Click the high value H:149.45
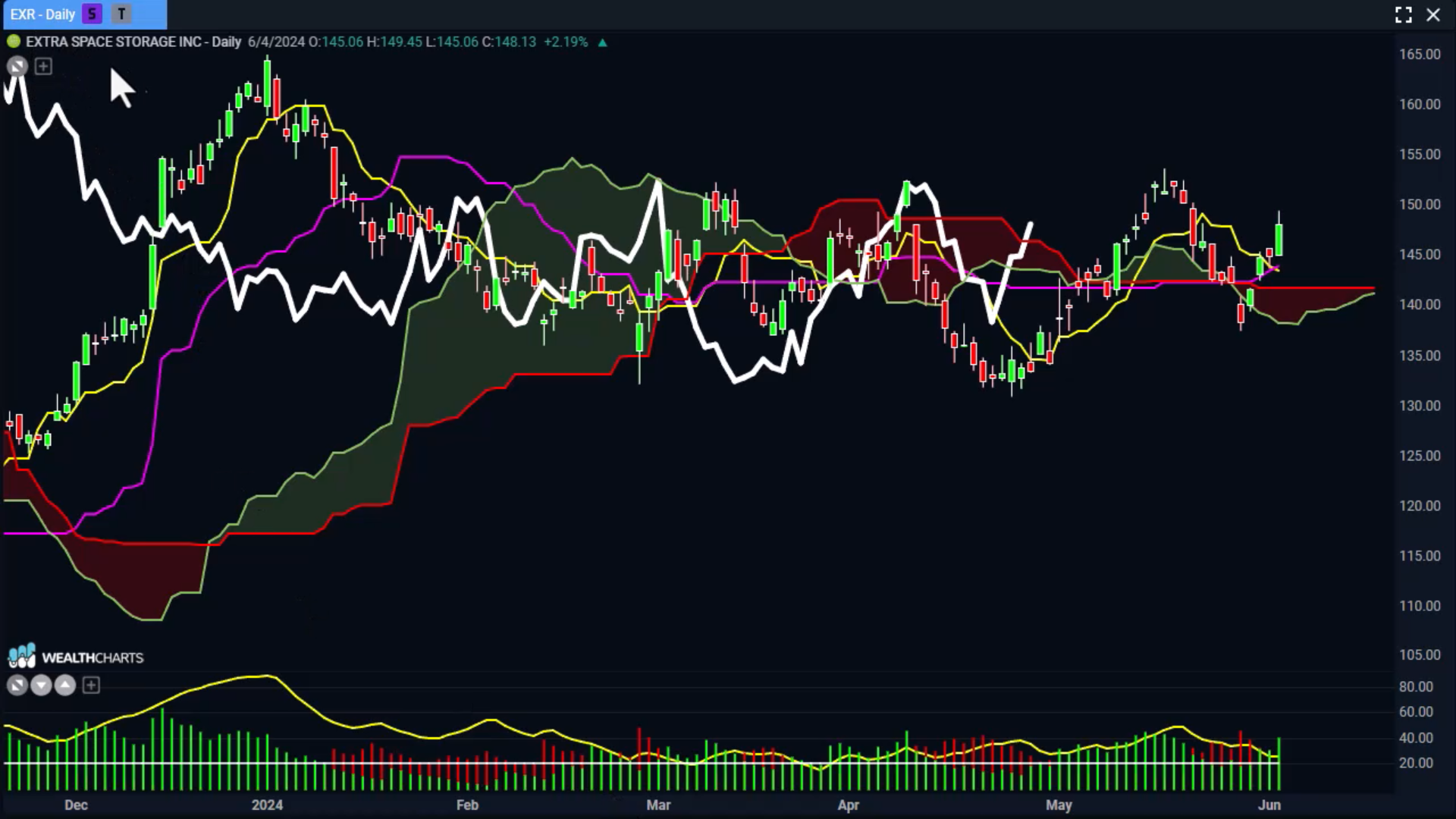This screenshot has height=819, width=1456. pyautogui.click(x=394, y=42)
